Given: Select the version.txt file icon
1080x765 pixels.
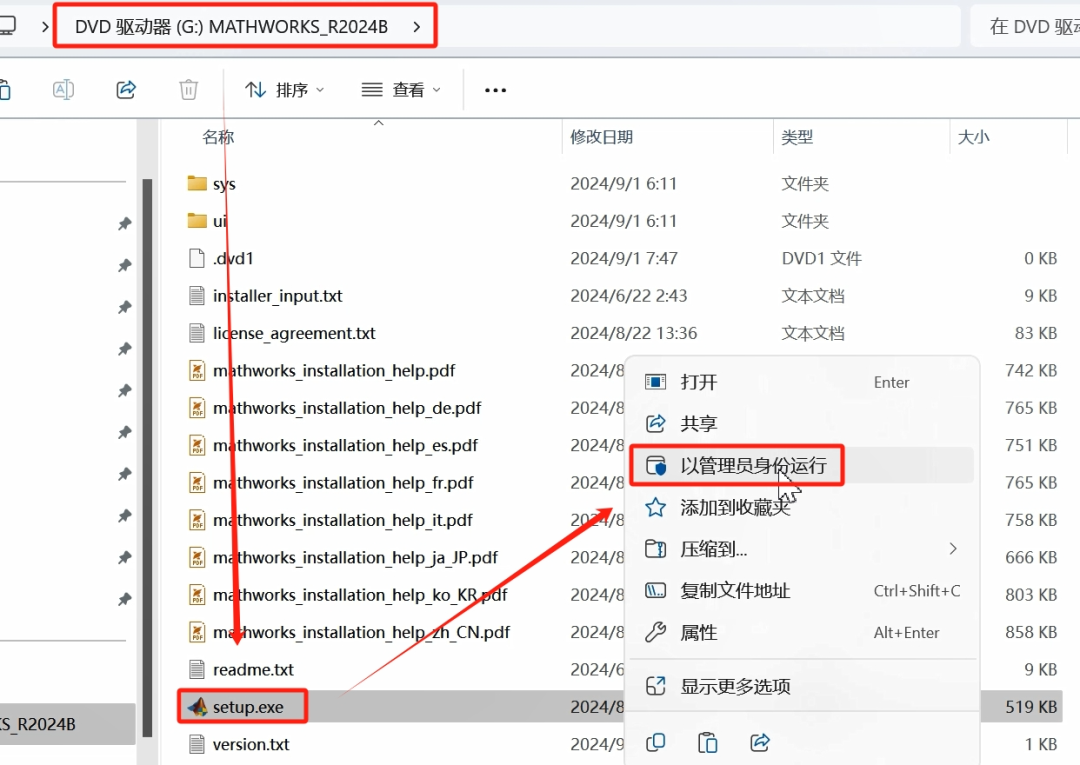Looking at the screenshot, I should click(197, 744).
